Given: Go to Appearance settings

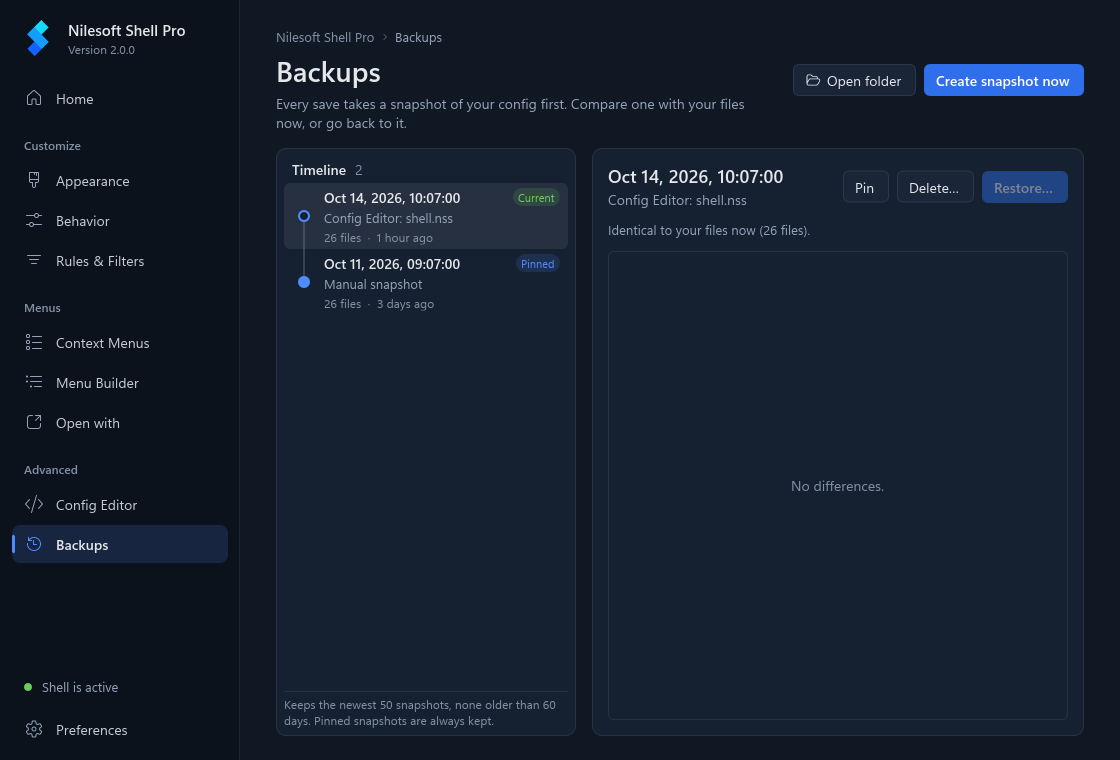Looking at the screenshot, I should 120,181.
